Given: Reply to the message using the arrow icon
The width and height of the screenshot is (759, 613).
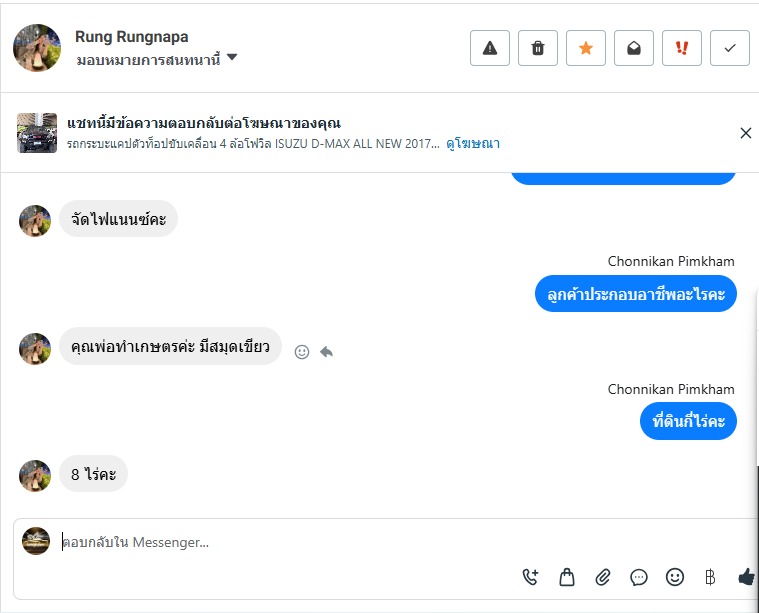Looking at the screenshot, I should point(326,352).
